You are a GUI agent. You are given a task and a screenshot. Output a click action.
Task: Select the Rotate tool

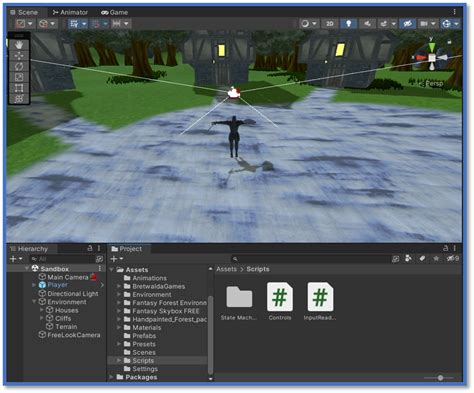19,66
